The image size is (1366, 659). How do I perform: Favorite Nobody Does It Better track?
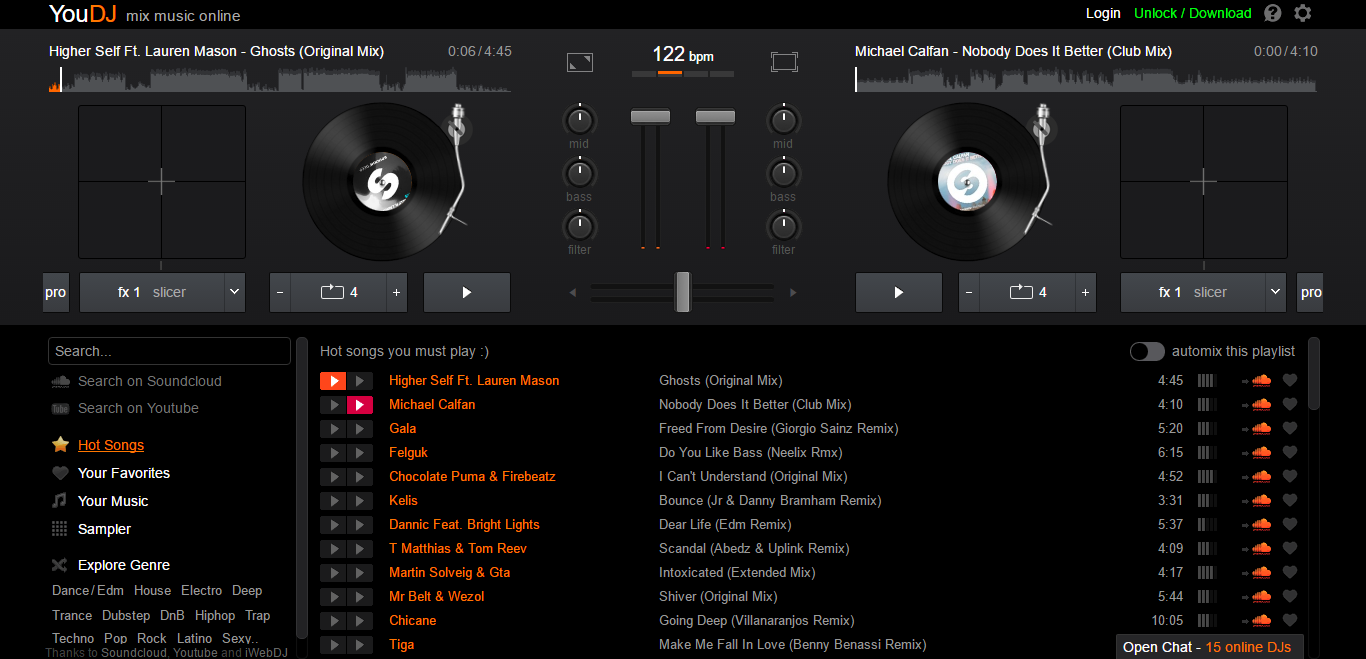(x=1290, y=404)
